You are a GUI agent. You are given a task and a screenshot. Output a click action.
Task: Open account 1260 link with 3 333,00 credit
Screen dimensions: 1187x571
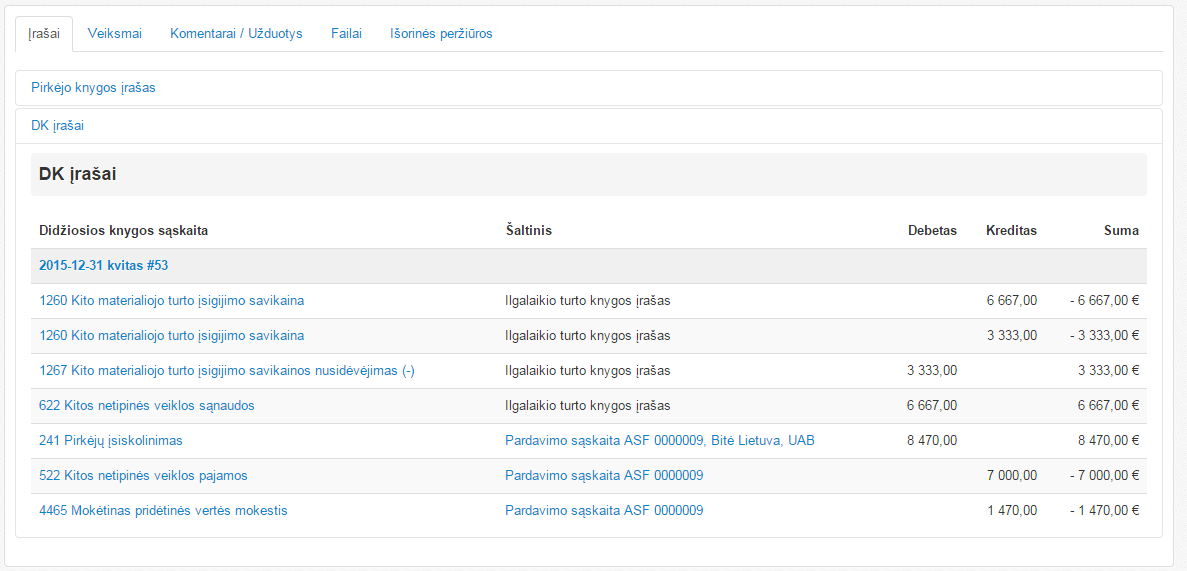tap(171, 335)
